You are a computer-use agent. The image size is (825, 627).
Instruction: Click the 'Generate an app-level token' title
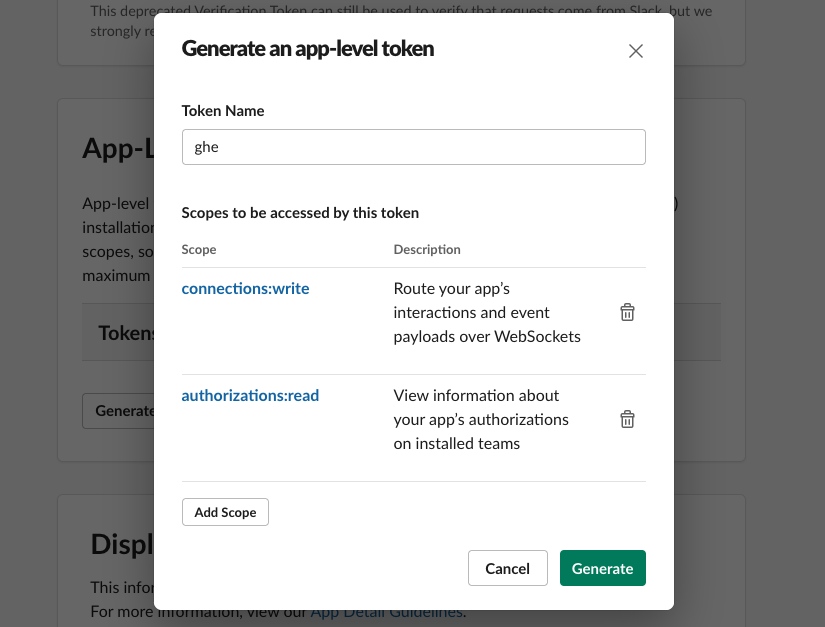coord(307,49)
